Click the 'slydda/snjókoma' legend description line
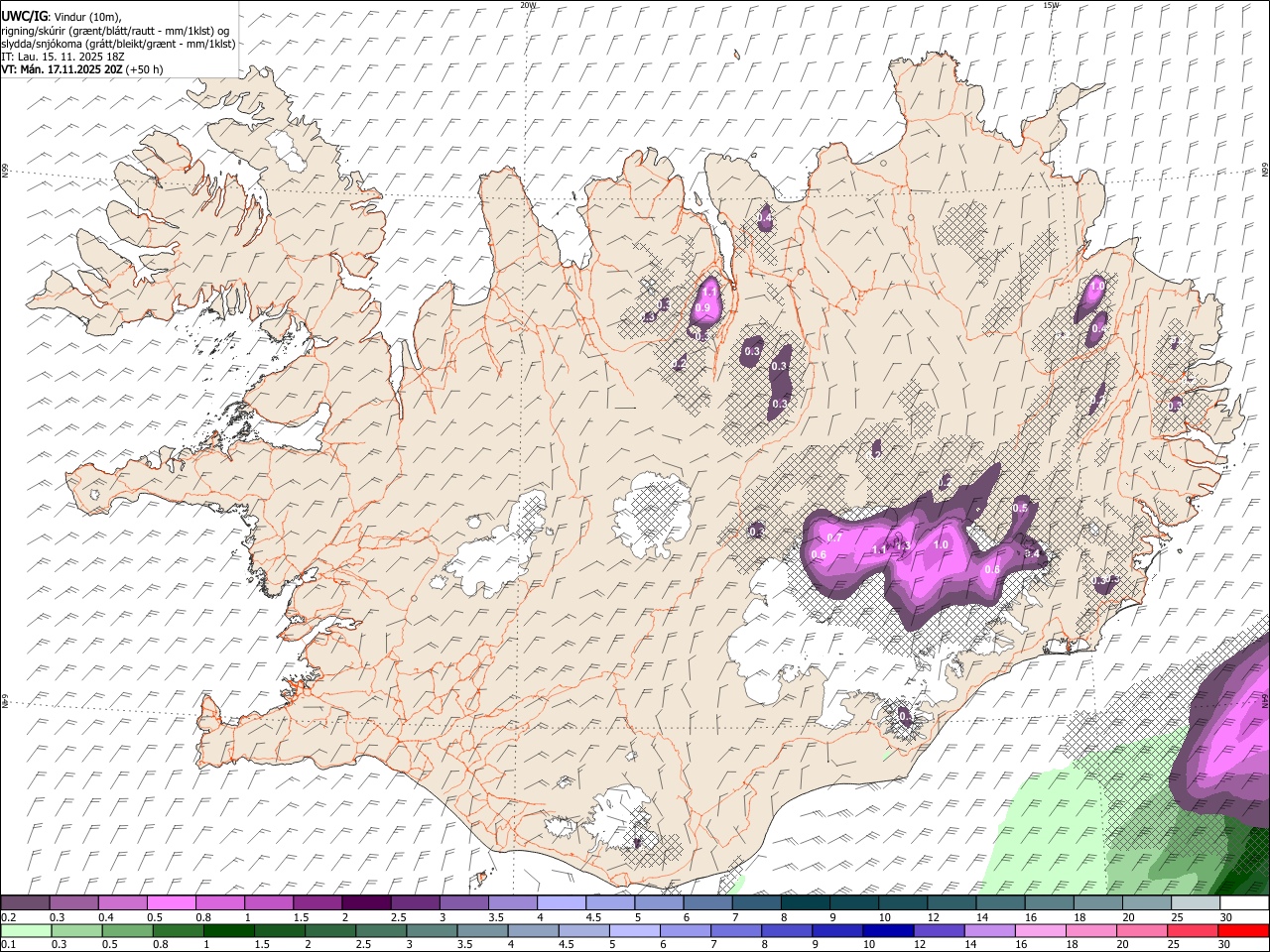Viewport: 1270px width, 952px height. coord(118,44)
